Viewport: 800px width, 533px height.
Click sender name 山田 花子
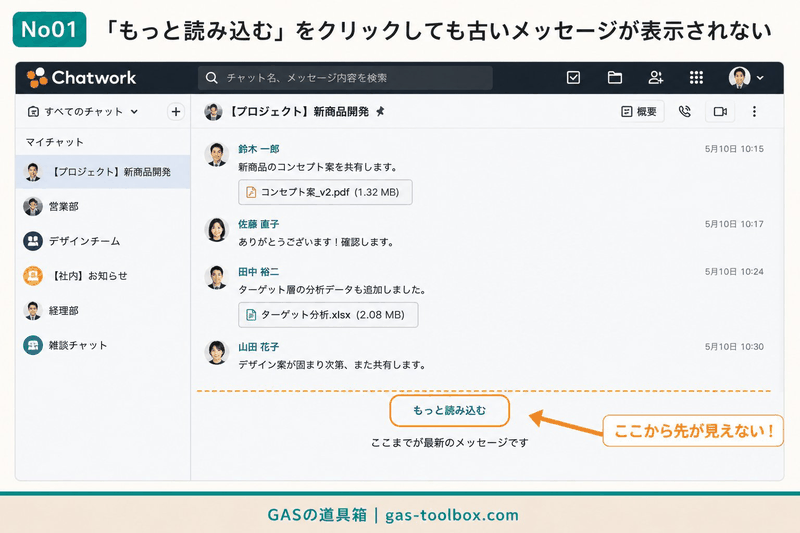[259, 347]
